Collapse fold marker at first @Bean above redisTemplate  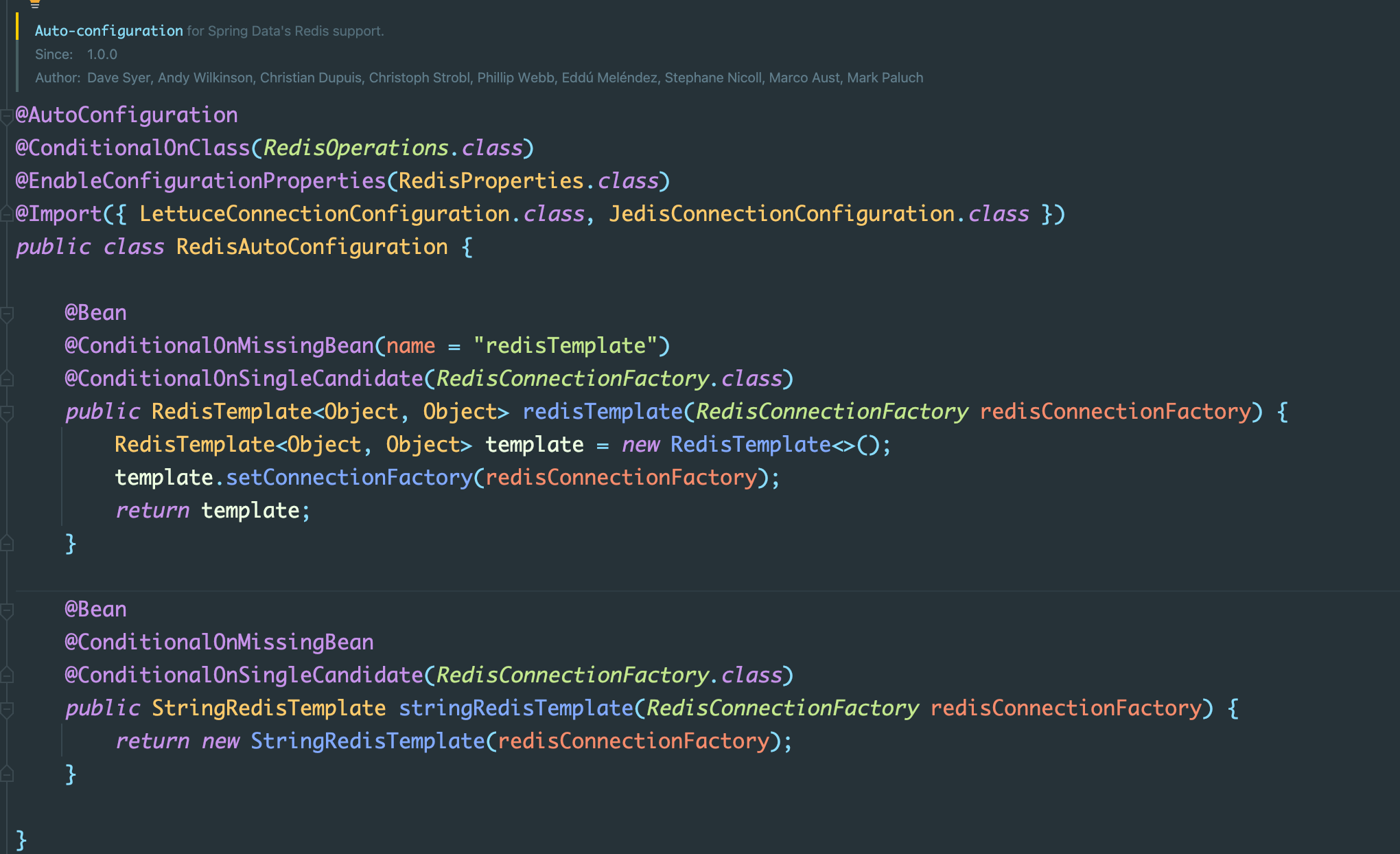(7, 314)
